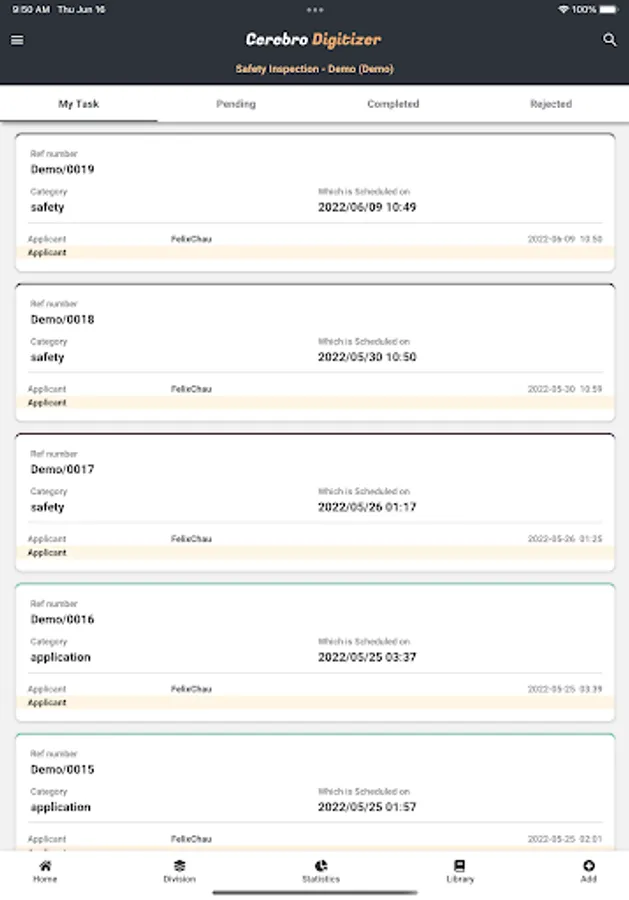This screenshot has width=629, height=900.
Task: Switch to the Pending tab
Action: 236,104
